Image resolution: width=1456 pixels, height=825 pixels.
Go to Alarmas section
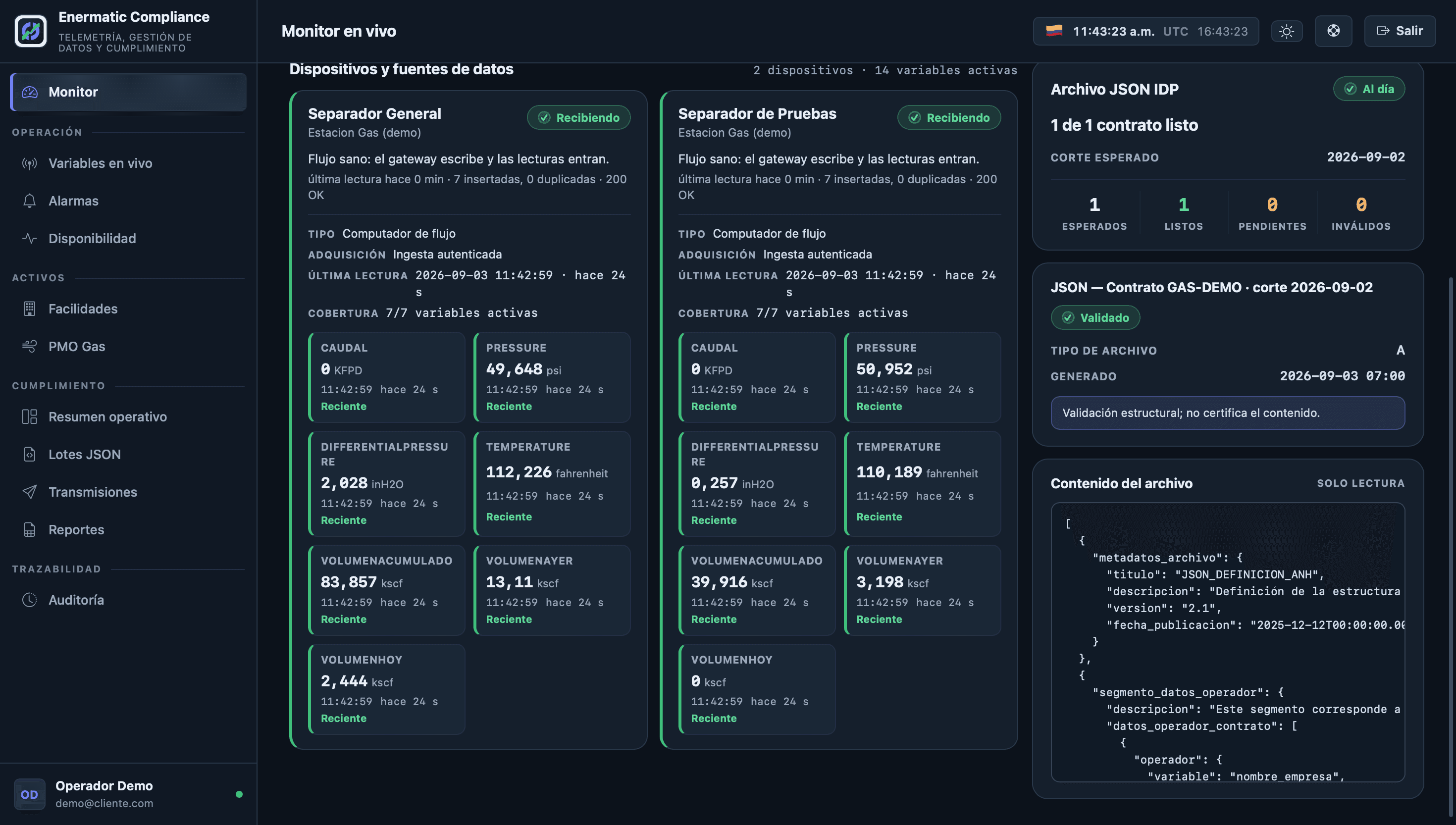[129, 201]
